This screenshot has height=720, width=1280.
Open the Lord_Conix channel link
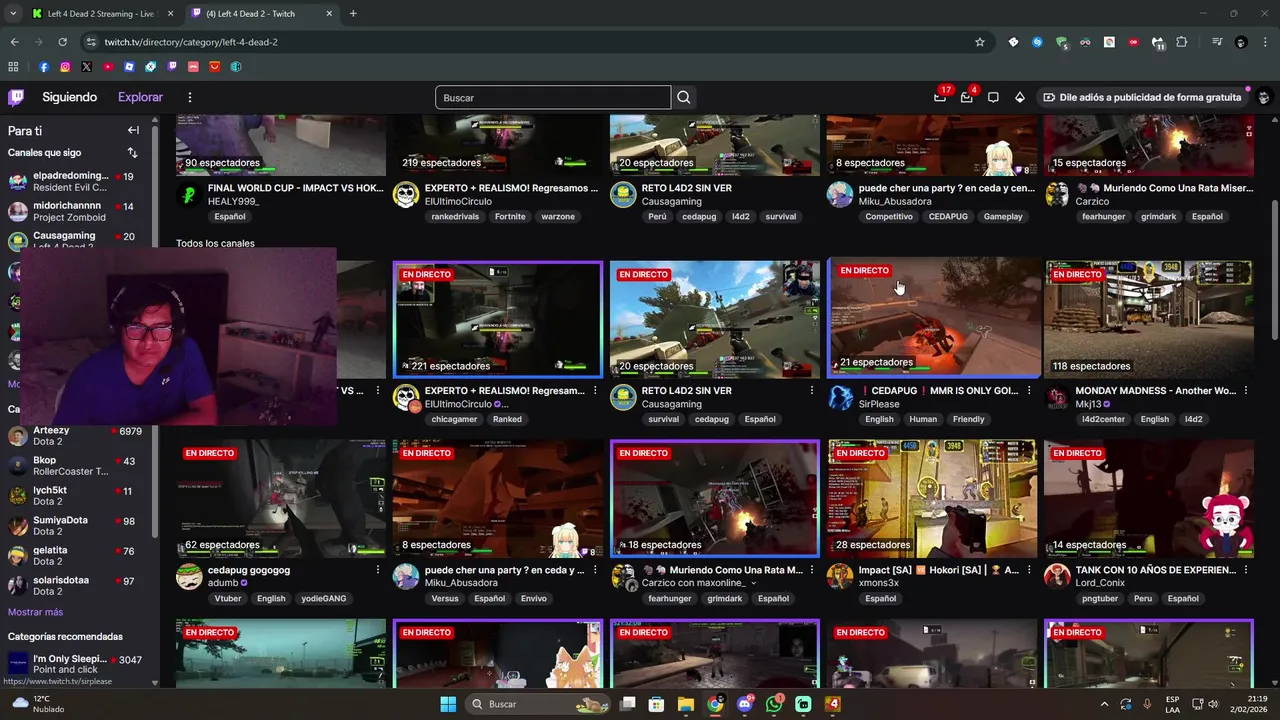(1100, 583)
